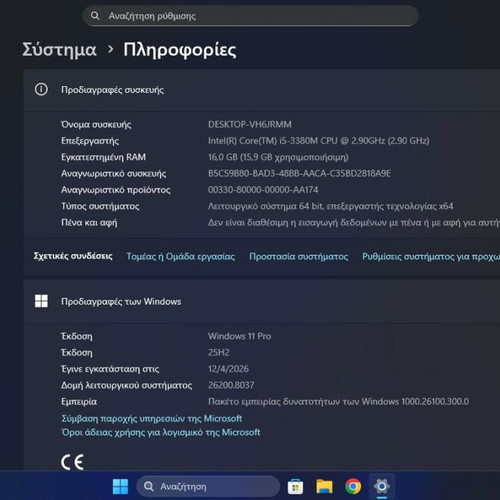500x500 pixels.
Task: Click the Δομή λειτουργικού συστήματος label
Action: (x=127, y=385)
